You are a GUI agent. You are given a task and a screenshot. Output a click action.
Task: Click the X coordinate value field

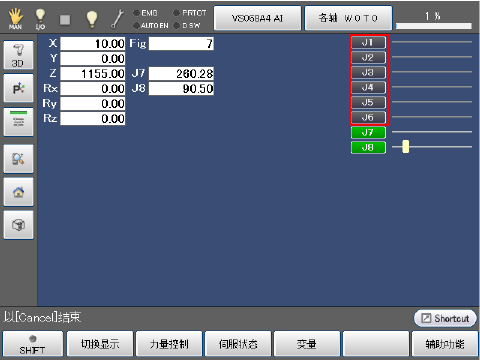coord(93,44)
